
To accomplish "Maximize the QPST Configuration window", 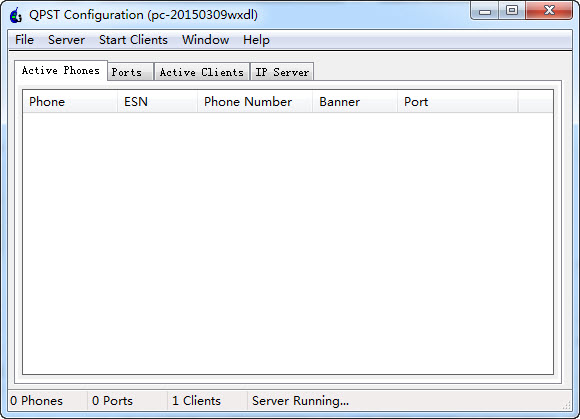I will coord(512,11).
